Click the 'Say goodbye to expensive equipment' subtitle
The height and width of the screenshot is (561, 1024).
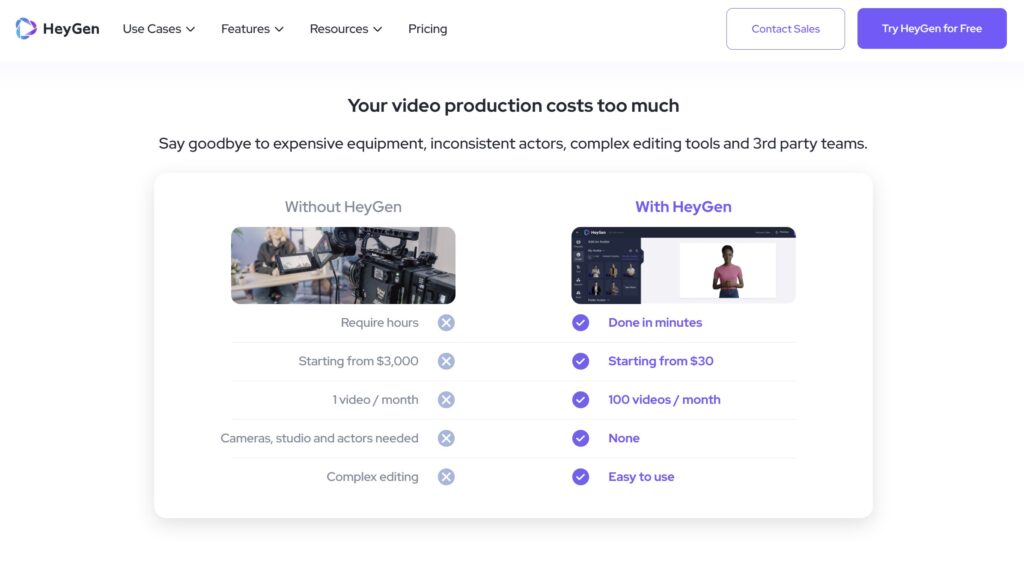(x=513, y=144)
